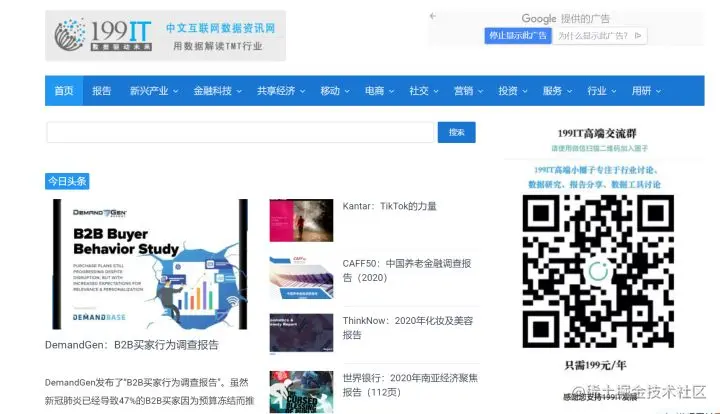
Task: Open 世界银行: 2020年南亚经济聚焦报告 link
Action: 410,385
